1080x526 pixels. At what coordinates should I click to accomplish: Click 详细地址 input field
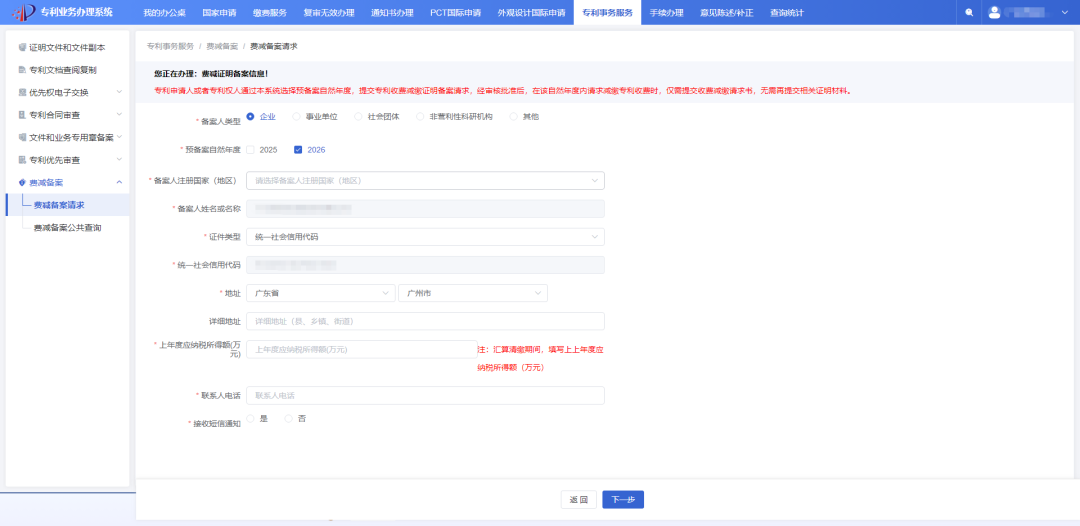[425, 322]
